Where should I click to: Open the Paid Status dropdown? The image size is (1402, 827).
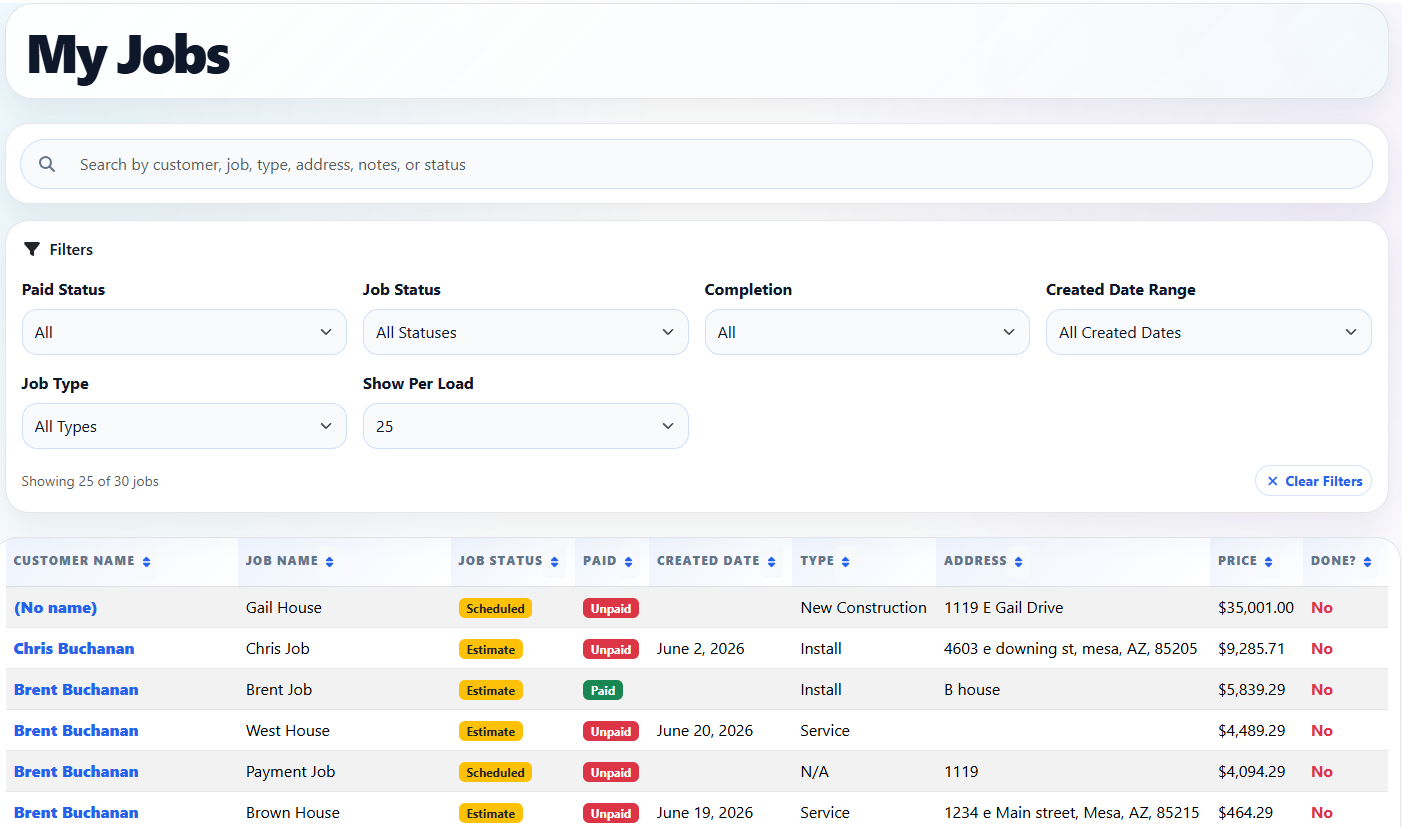click(x=184, y=332)
